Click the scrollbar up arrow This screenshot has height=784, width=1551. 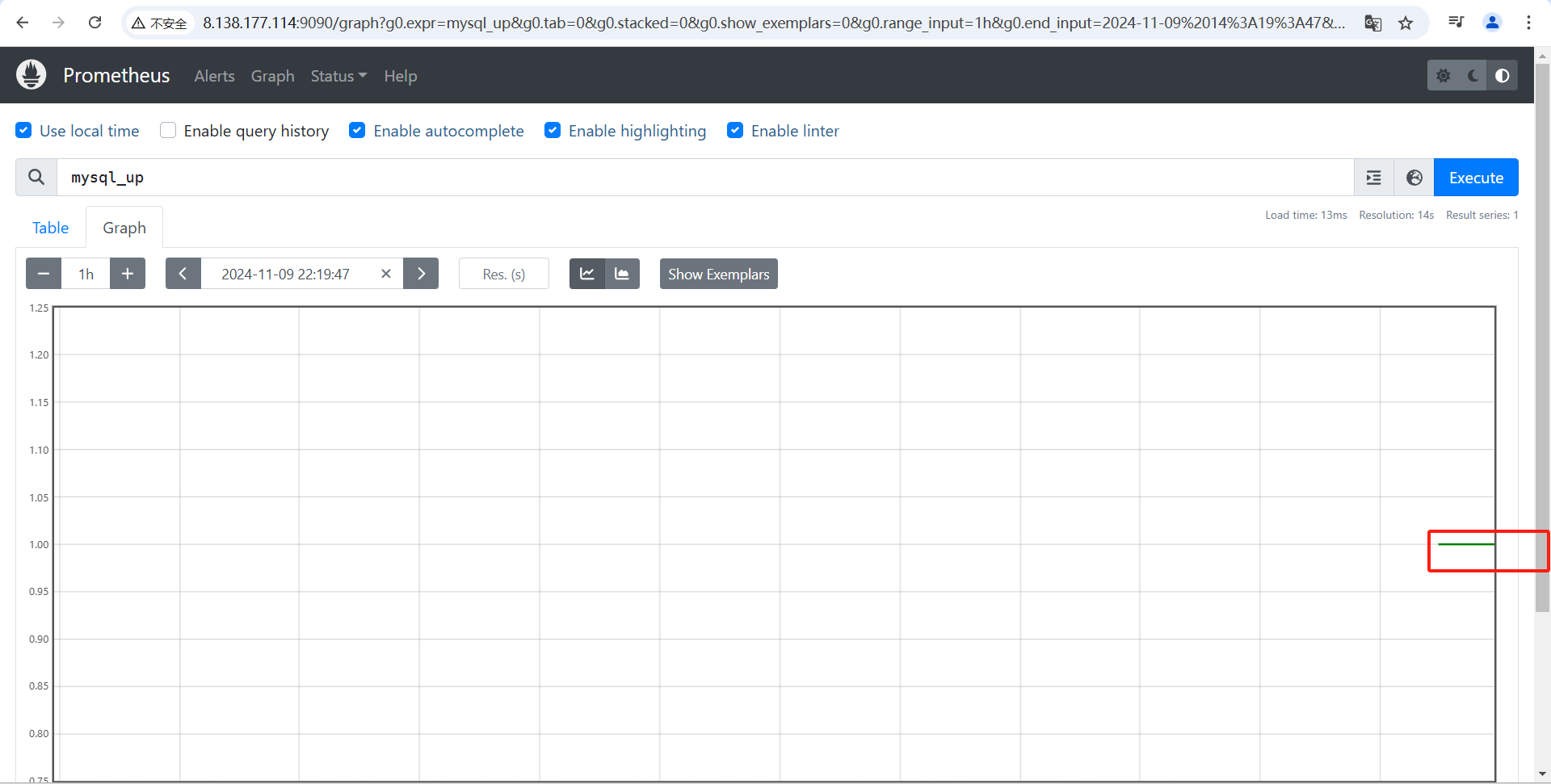(x=1542, y=56)
